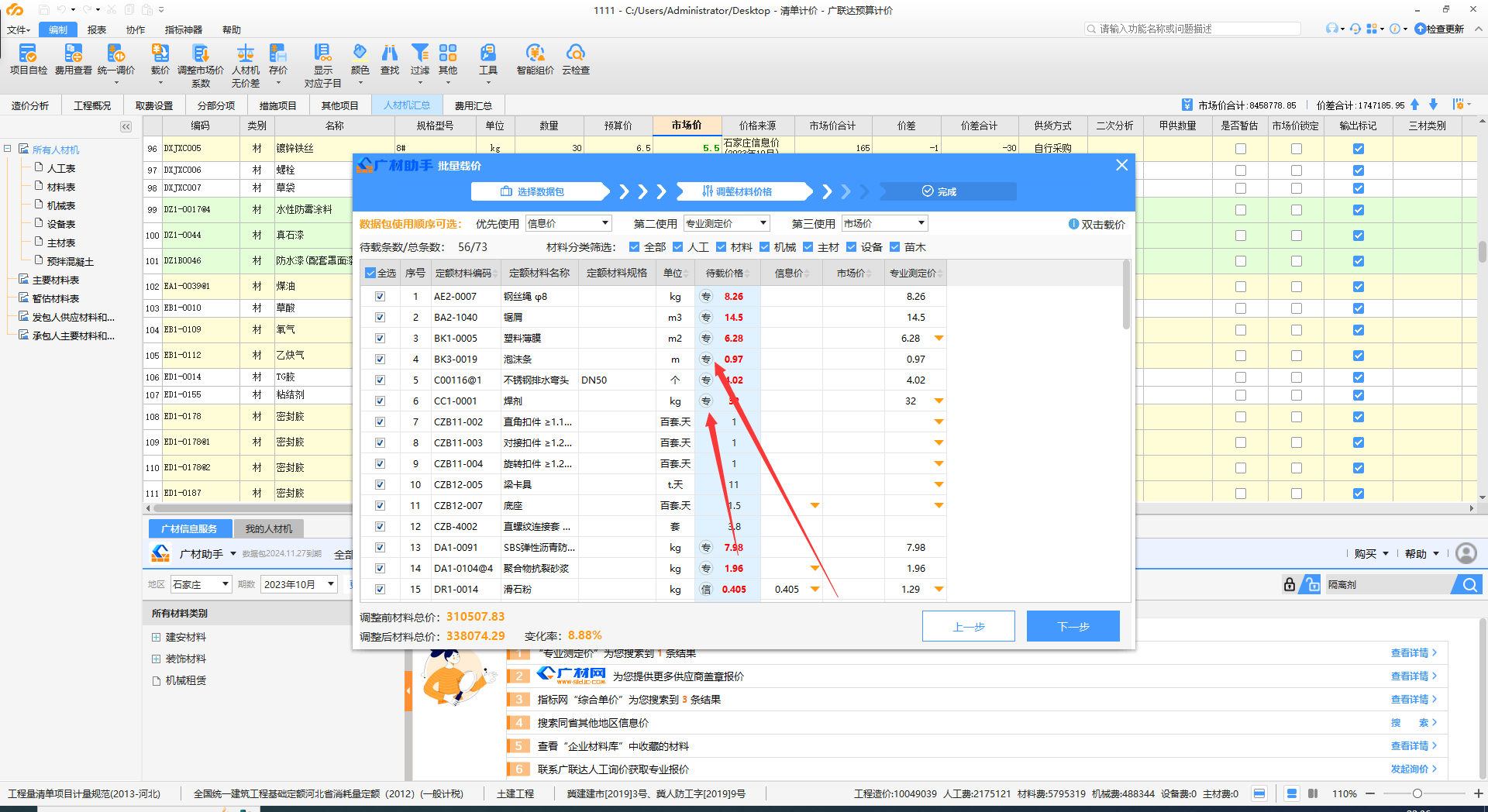
Task: Toggle the 机械 filter checkbox
Action: [x=765, y=247]
